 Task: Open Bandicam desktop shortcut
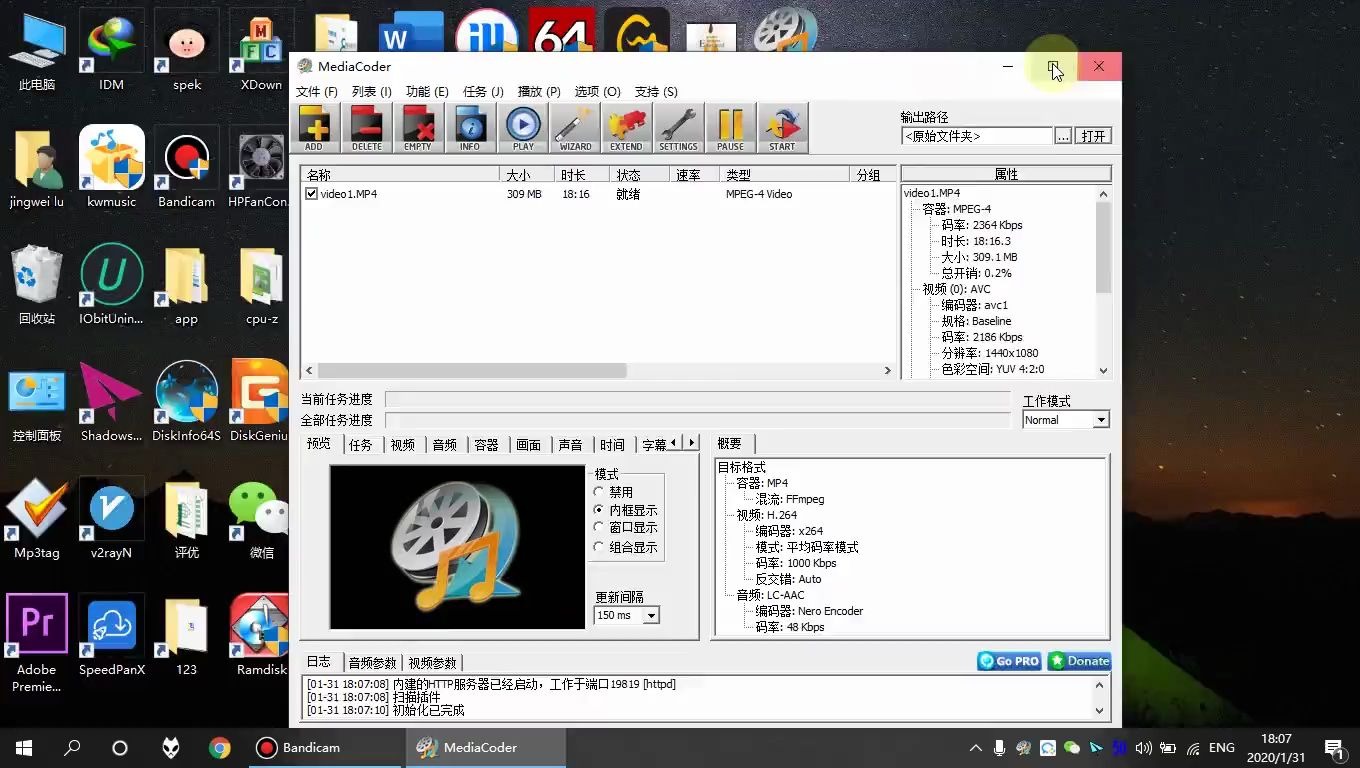[x=187, y=168]
